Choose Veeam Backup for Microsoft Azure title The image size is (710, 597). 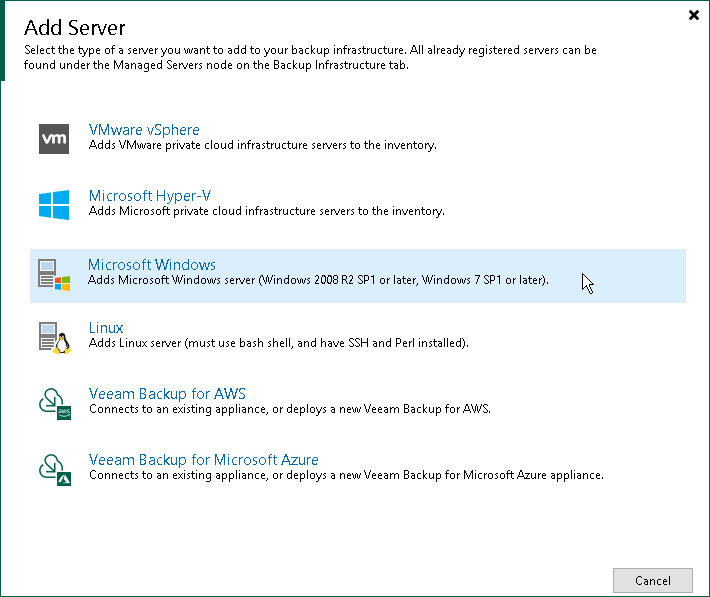[x=204, y=460]
